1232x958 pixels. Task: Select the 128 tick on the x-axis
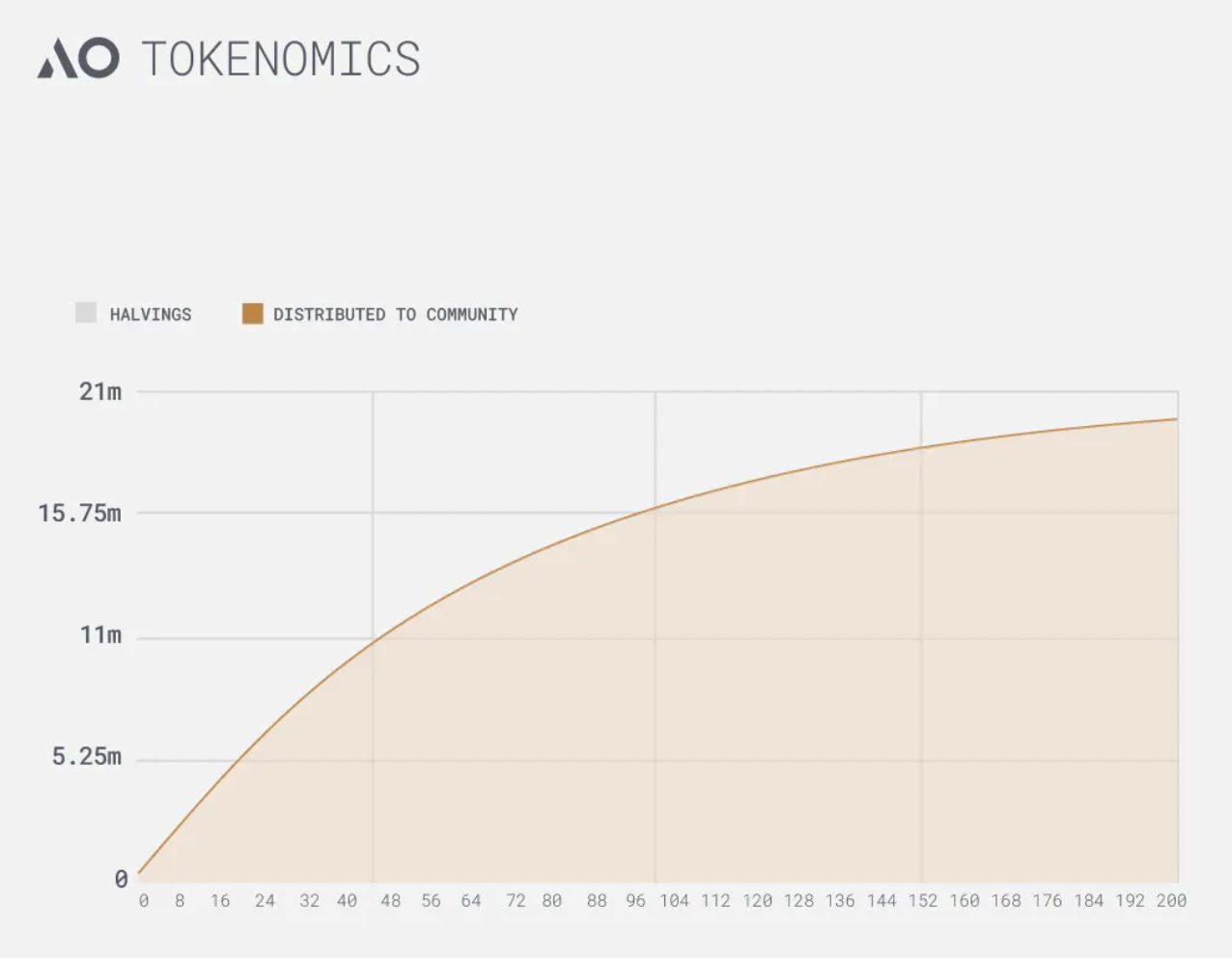pyautogui.click(x=798, y=901)
